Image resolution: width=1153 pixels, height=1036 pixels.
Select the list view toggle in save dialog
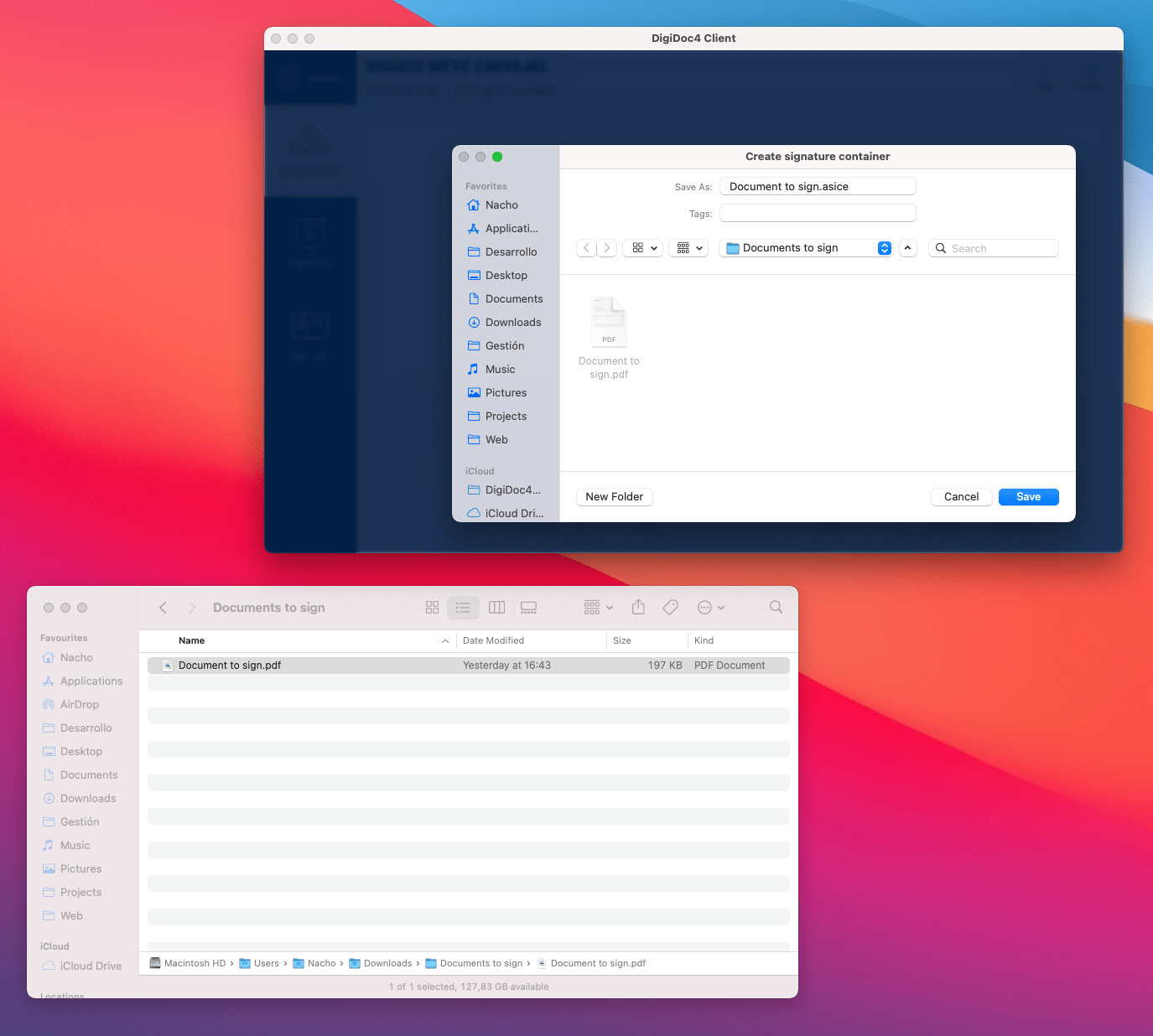point(683,248)
